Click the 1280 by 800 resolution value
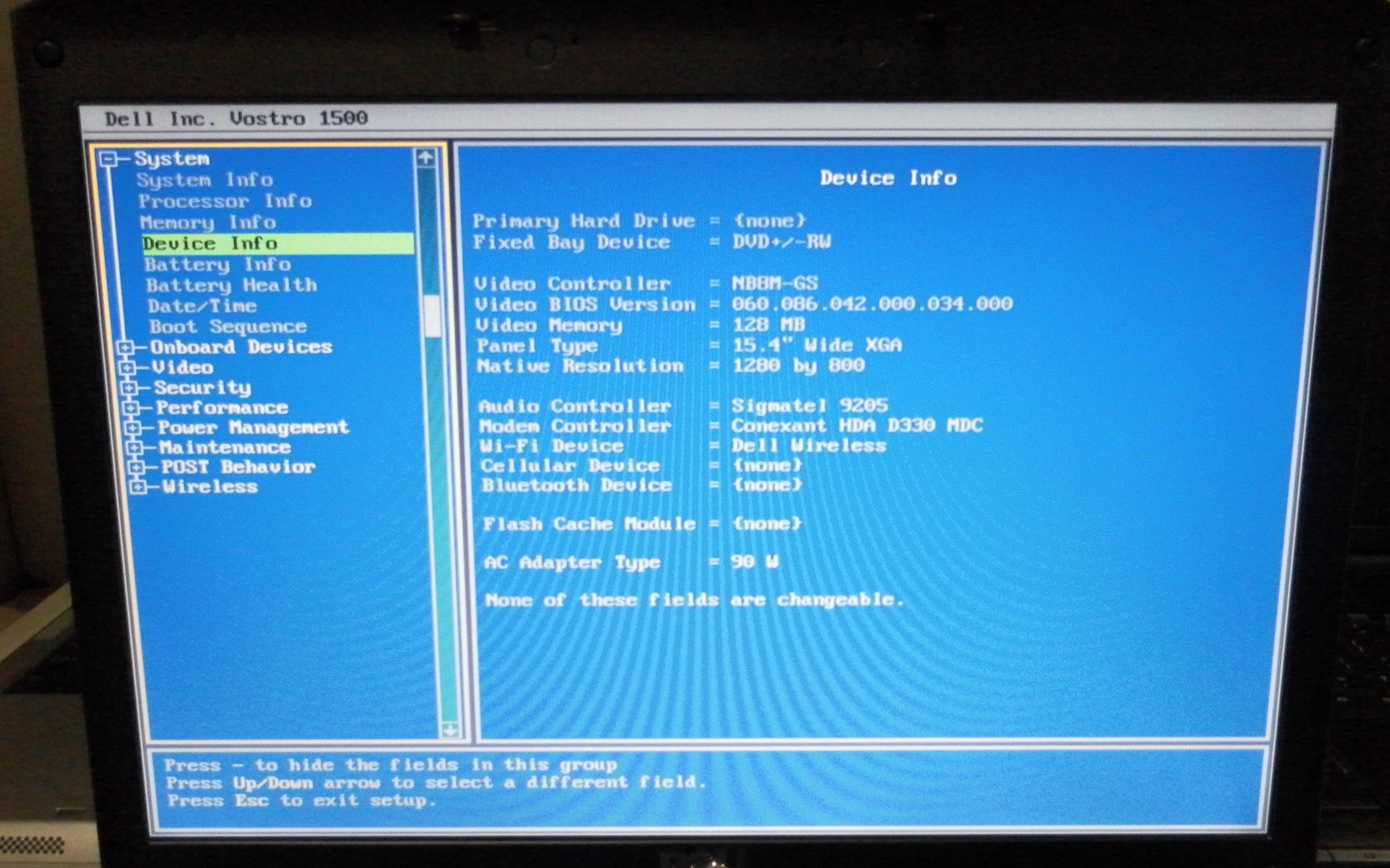The image size is (1390, 868). pos(799,366)
